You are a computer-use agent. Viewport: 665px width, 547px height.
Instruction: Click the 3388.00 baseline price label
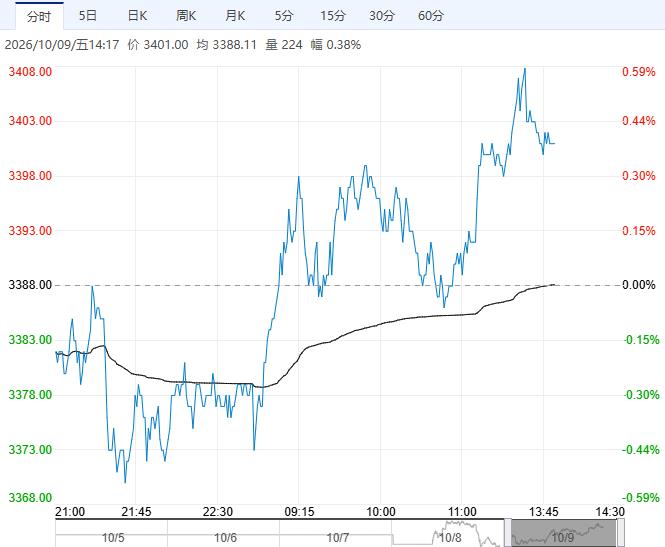pyautogui.click(x=30, y=285)
